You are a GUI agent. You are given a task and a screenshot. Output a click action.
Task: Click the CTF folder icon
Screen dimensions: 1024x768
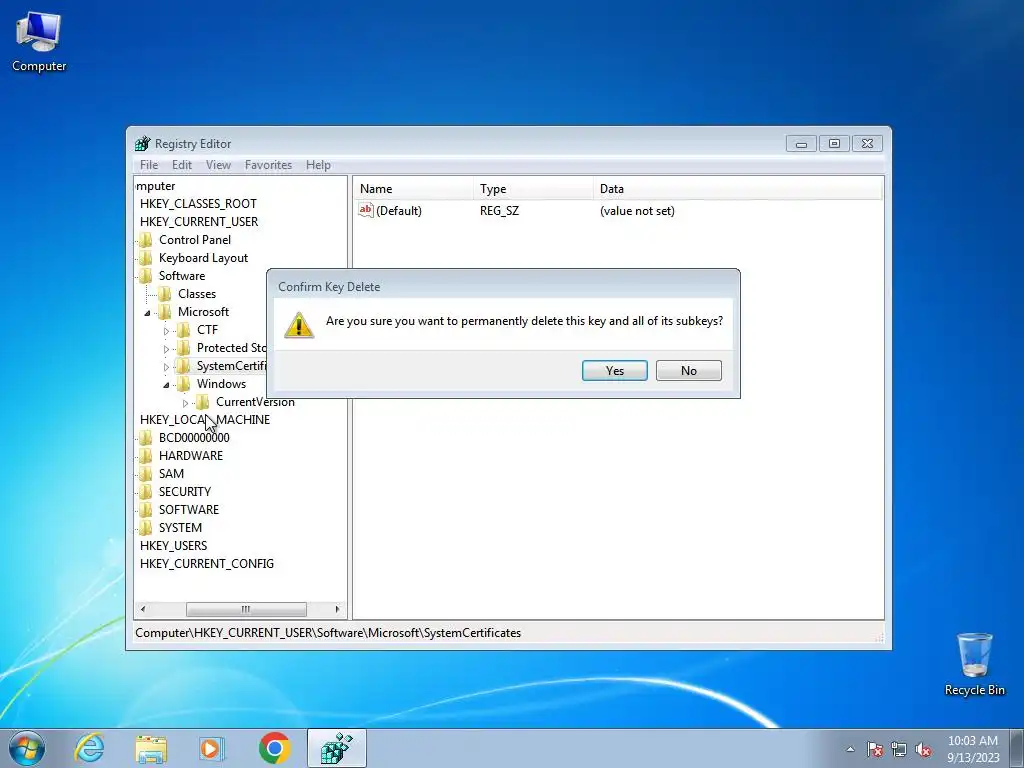pos(184,329)
